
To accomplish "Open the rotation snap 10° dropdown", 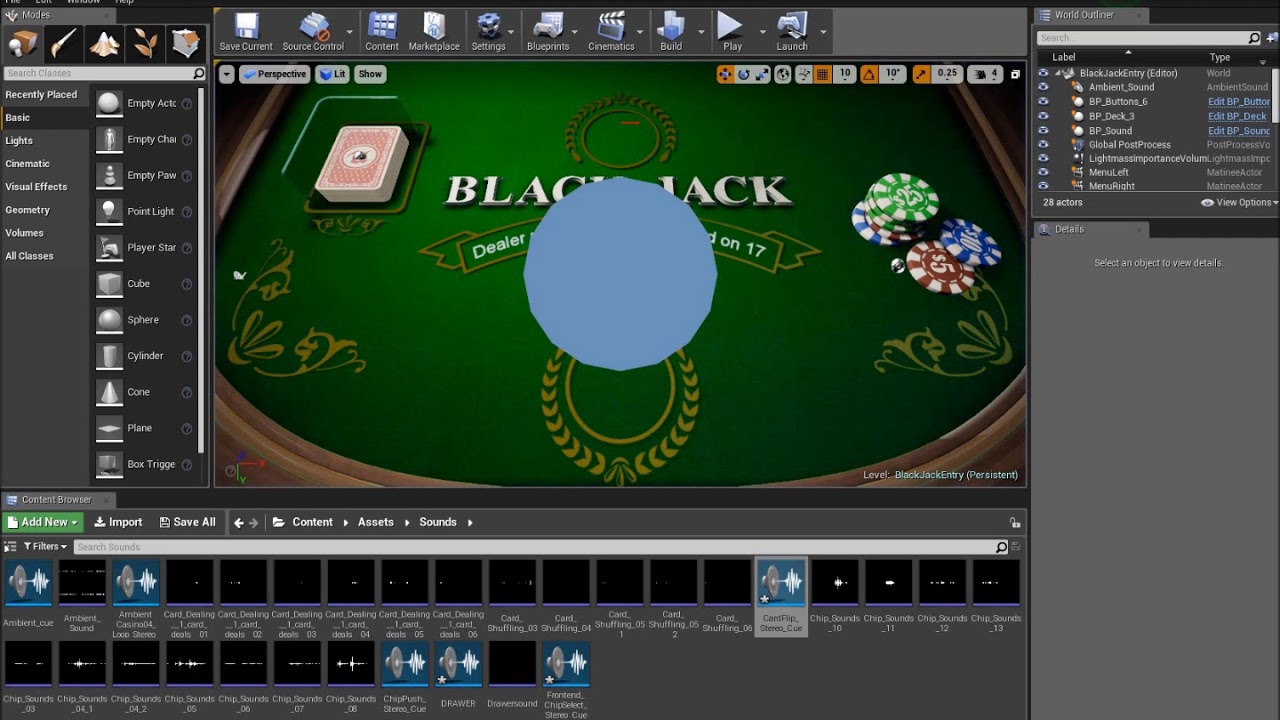I will [892, 74].
